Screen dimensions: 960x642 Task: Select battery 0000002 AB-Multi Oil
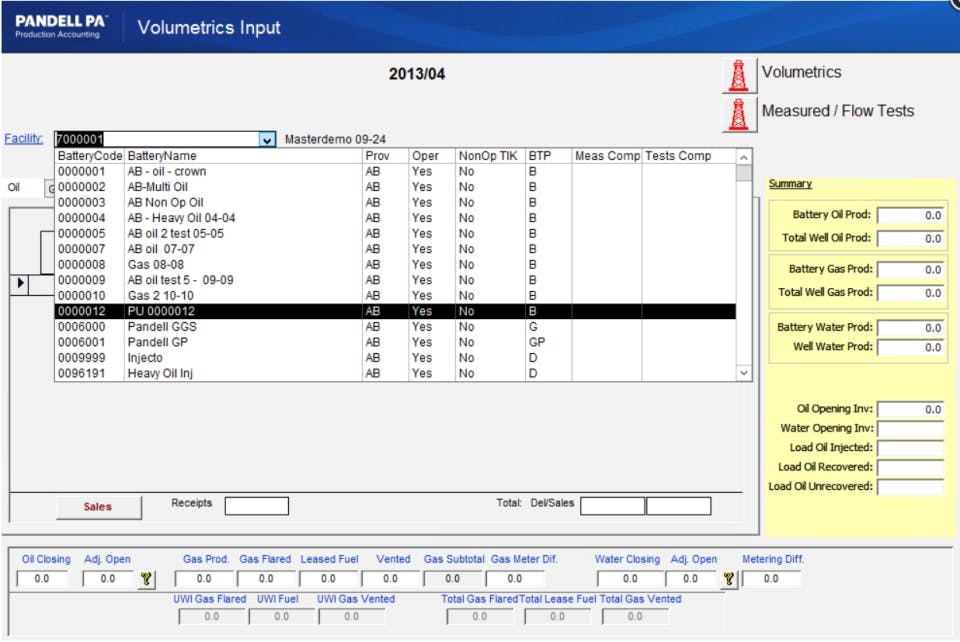click(396, 187)
